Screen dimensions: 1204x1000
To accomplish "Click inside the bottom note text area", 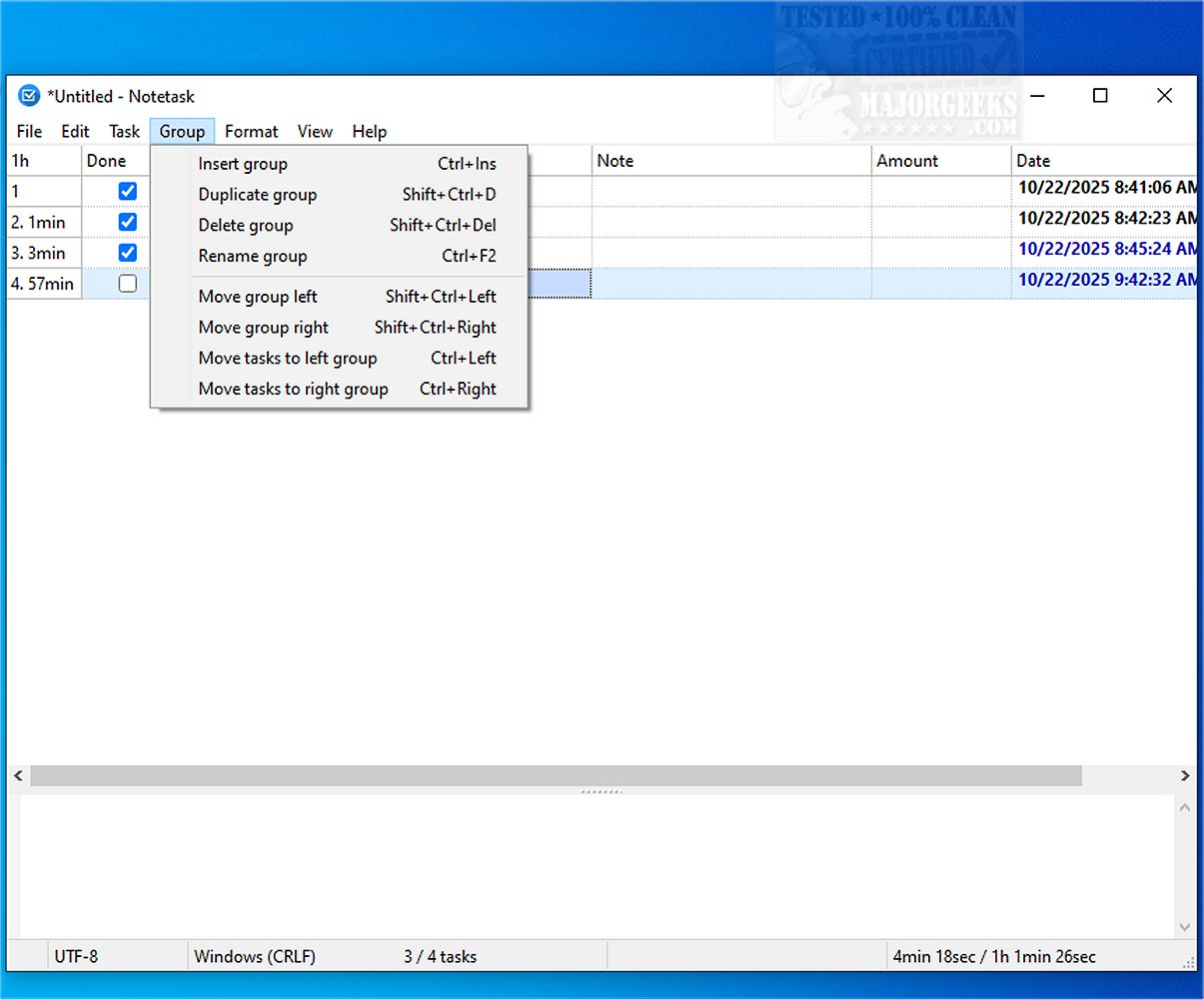I will pos(598,867).
